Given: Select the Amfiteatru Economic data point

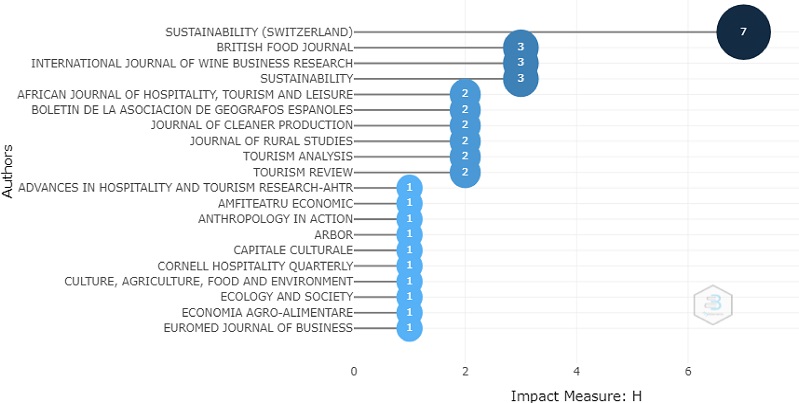Looking at the screenshot, I should point(409,203).
